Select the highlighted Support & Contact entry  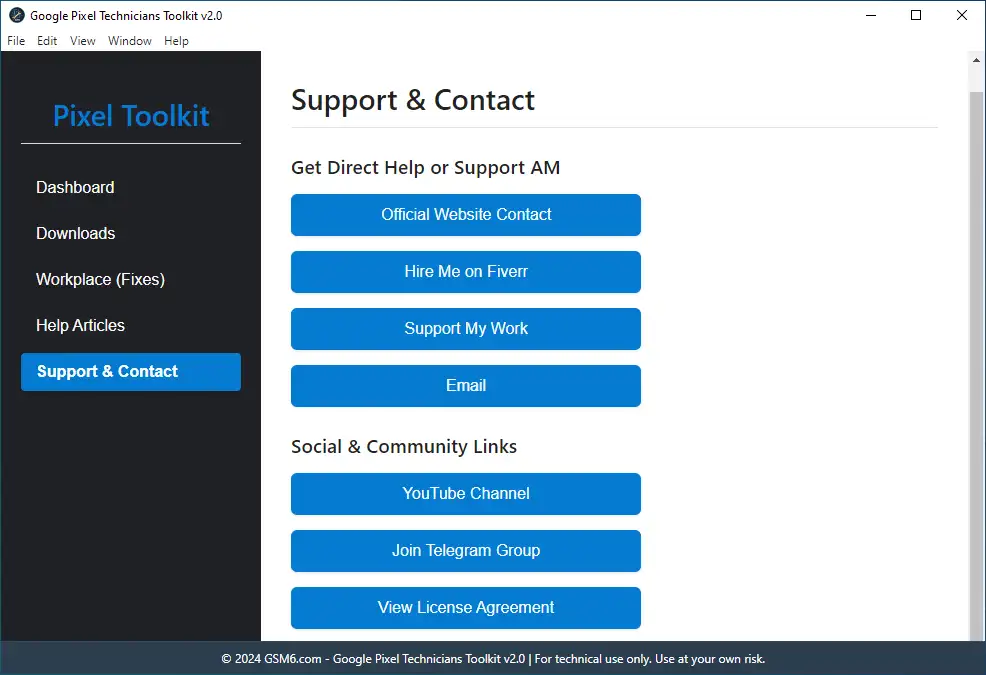[x=106, y=371]
